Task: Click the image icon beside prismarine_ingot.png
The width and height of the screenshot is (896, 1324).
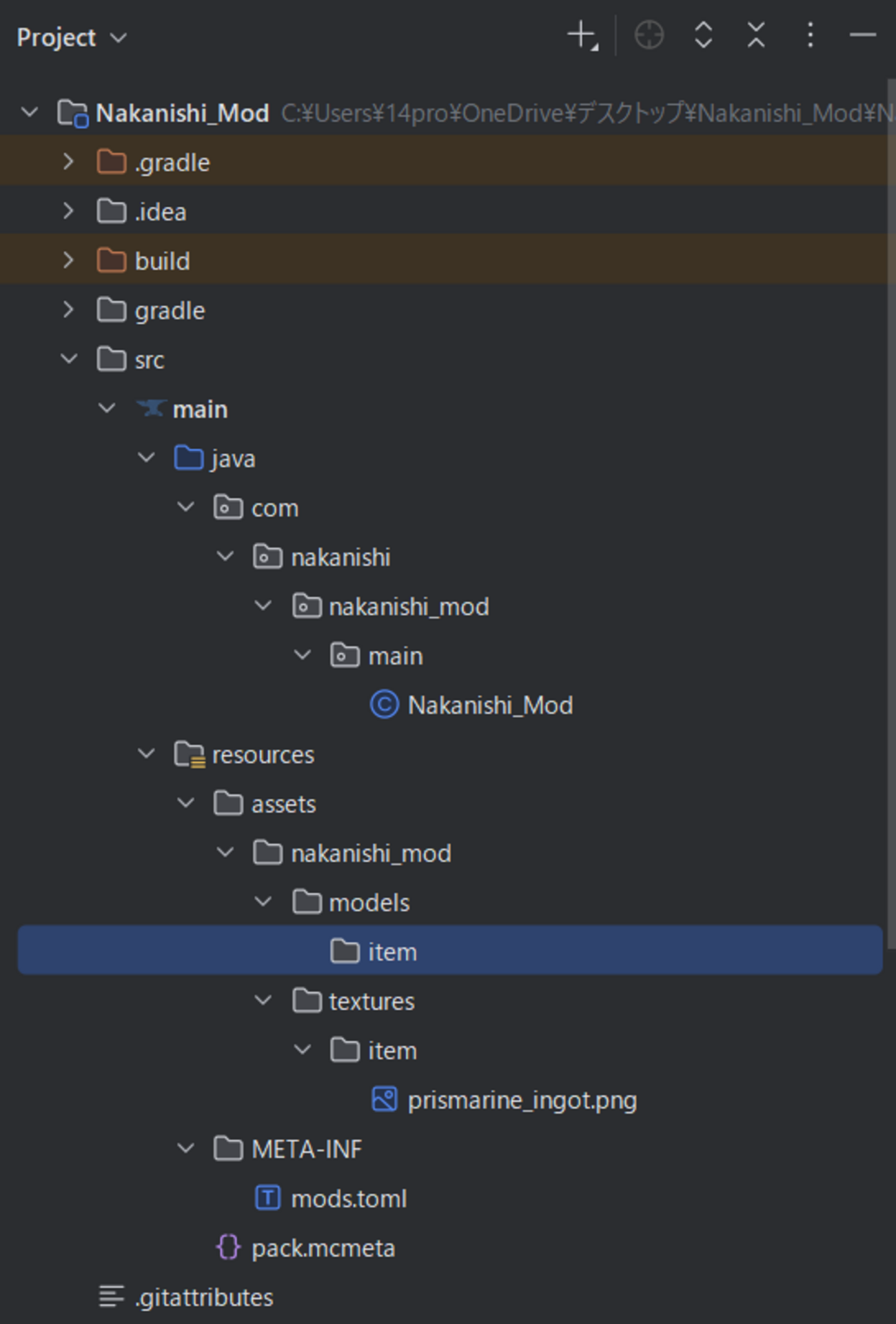Action: tap(386, 1099)
